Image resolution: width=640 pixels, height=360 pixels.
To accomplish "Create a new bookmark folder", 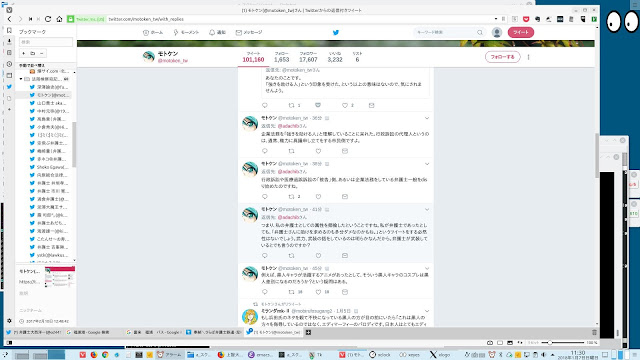I will click(x=33, y=53).
